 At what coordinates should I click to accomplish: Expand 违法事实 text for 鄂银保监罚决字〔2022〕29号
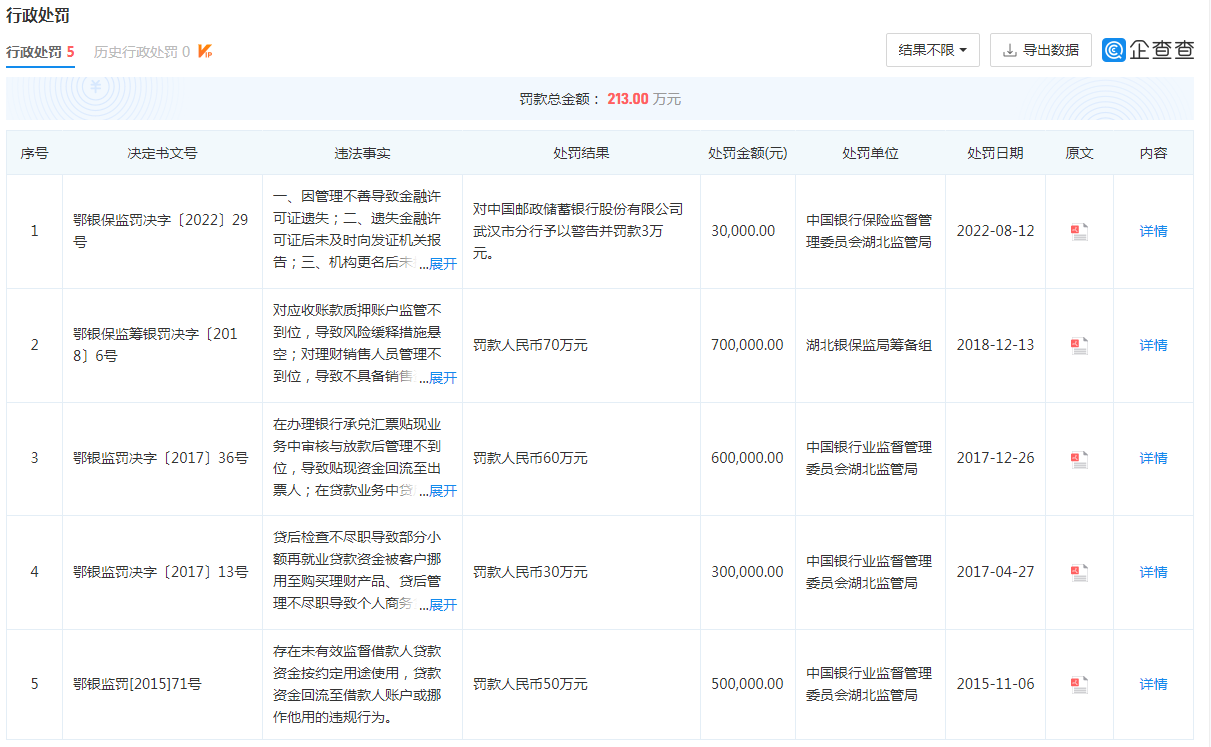tap(443, 264)
